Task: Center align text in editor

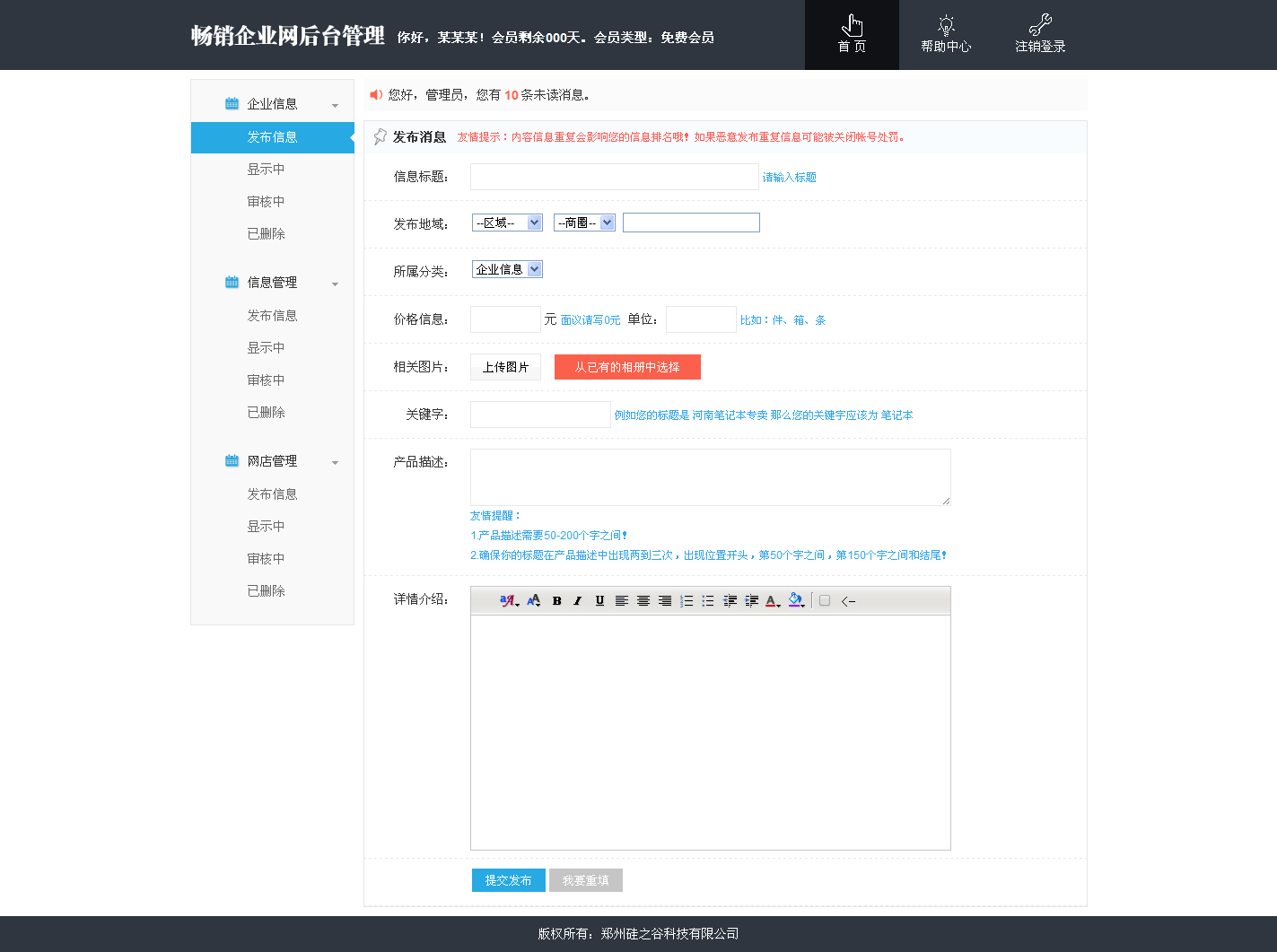Action: (643, 601)
